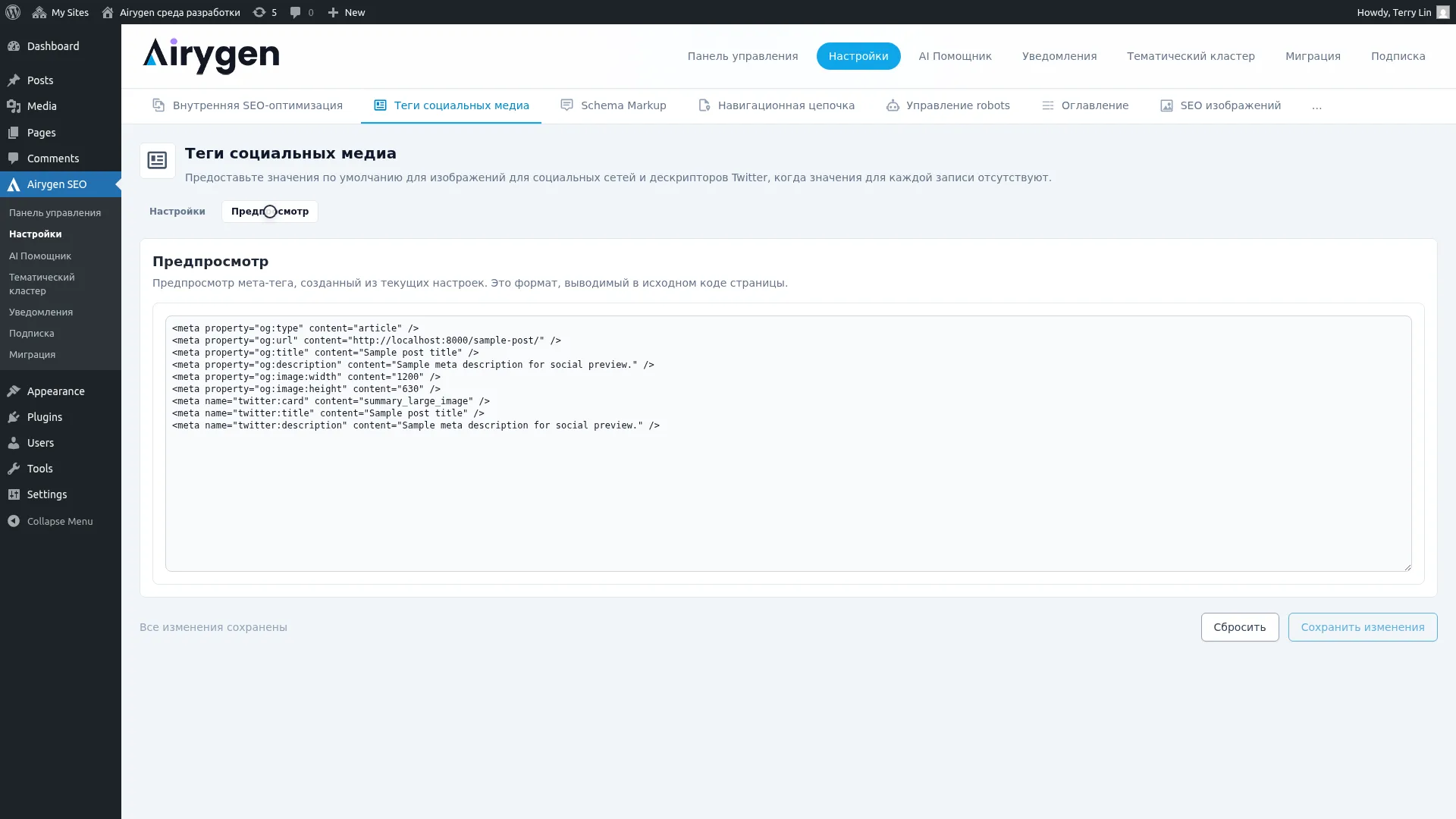
Task: Click the Pages icon in the sidebar
Action: [14, 133]
